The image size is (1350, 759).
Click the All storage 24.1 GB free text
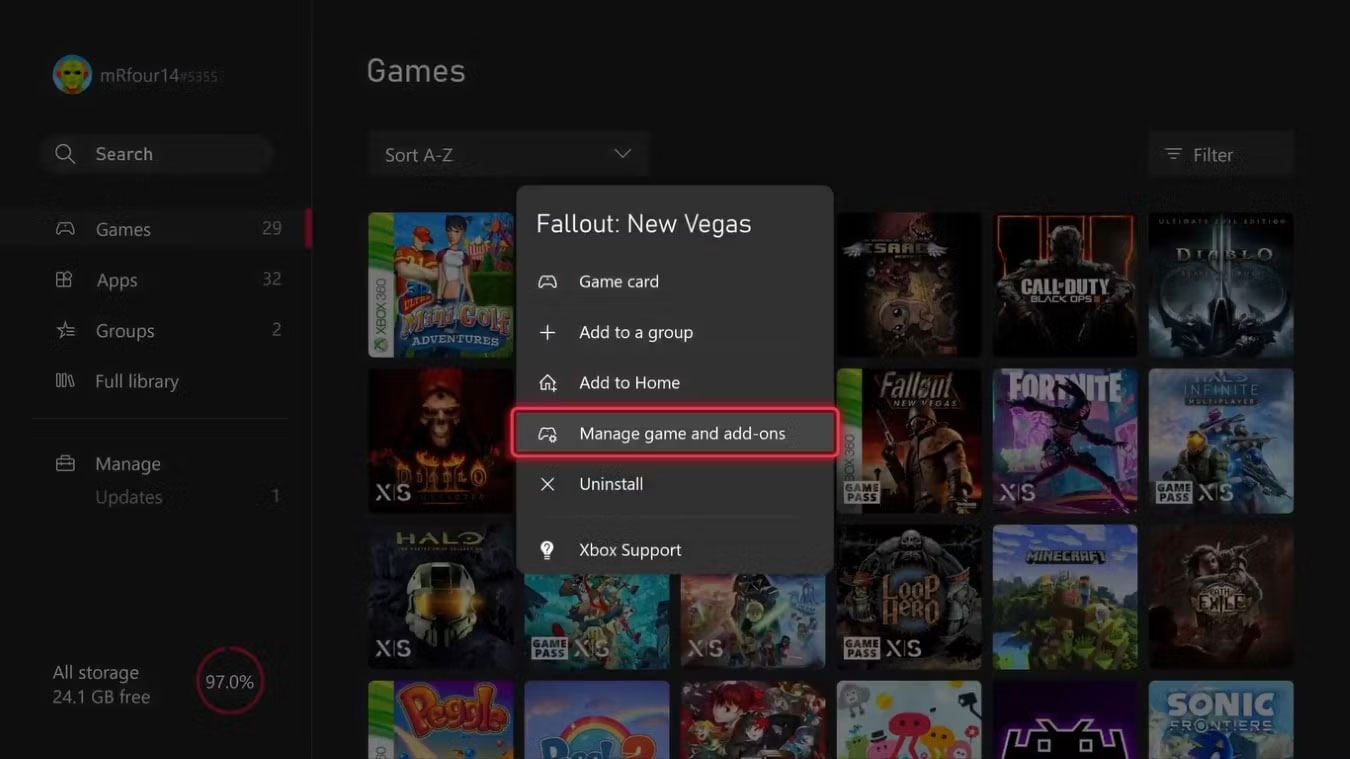tap(101, 685)
